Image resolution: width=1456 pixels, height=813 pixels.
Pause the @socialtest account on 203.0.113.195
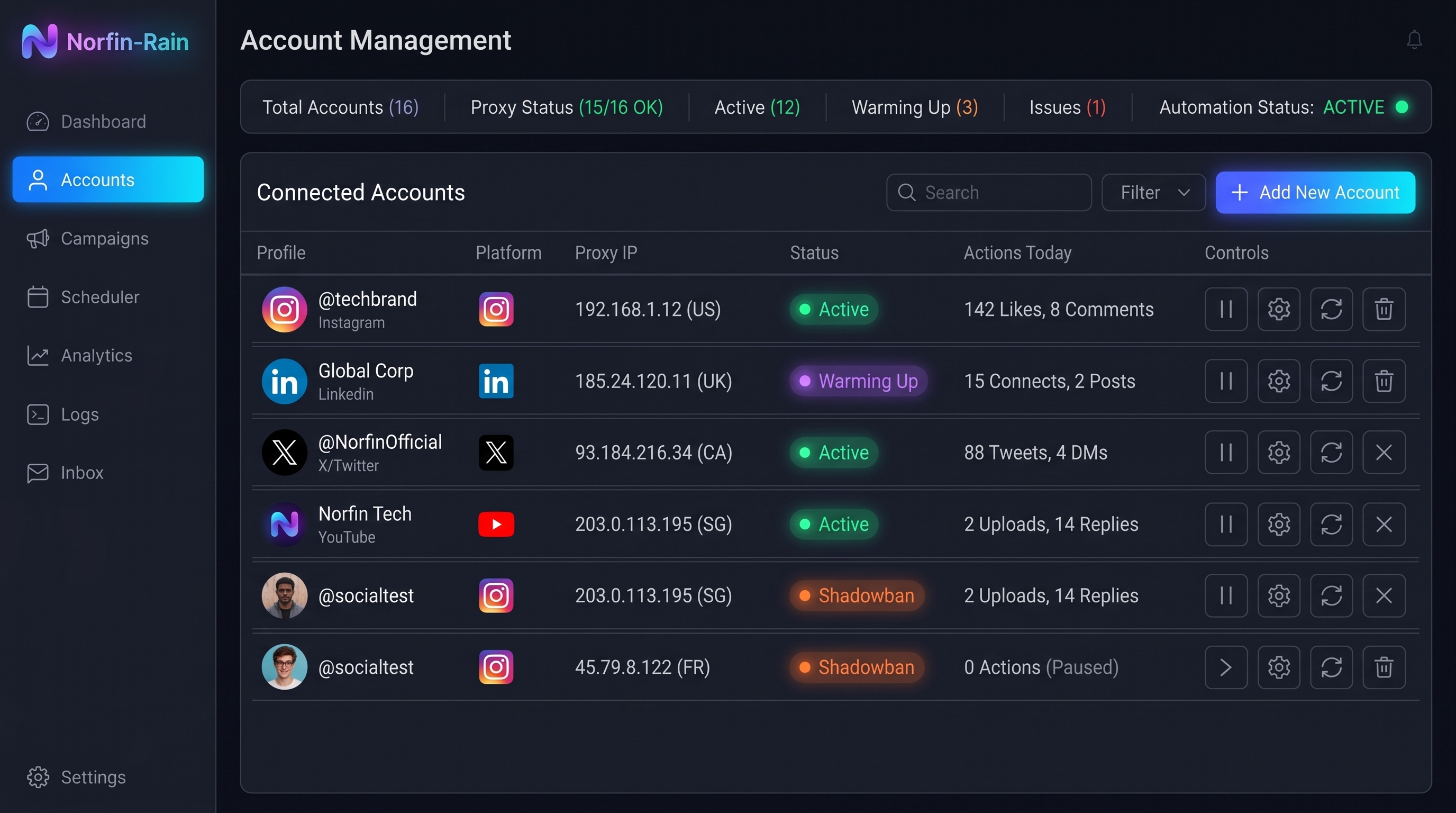1226,595
